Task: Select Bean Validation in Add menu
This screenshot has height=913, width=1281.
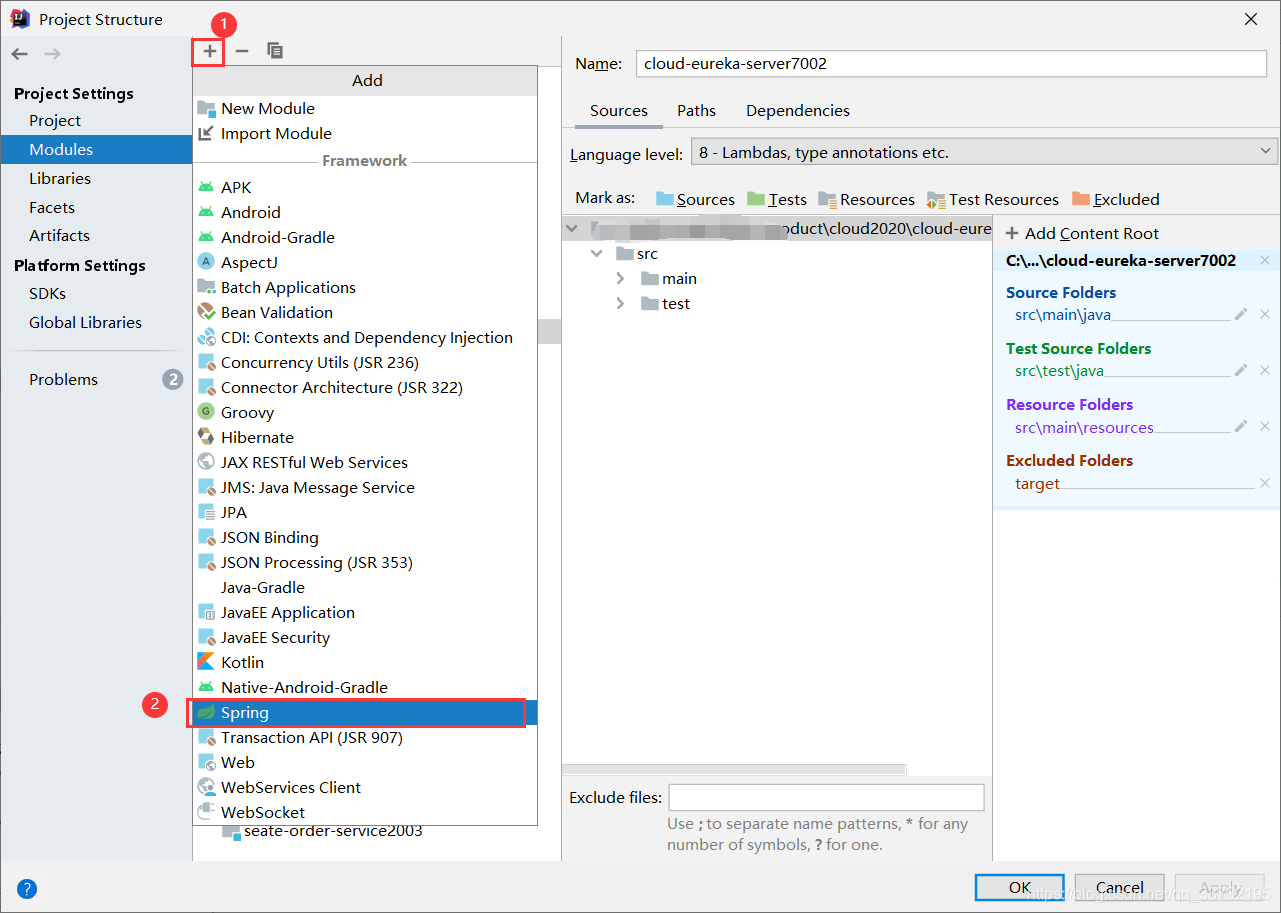Action: 365,312
